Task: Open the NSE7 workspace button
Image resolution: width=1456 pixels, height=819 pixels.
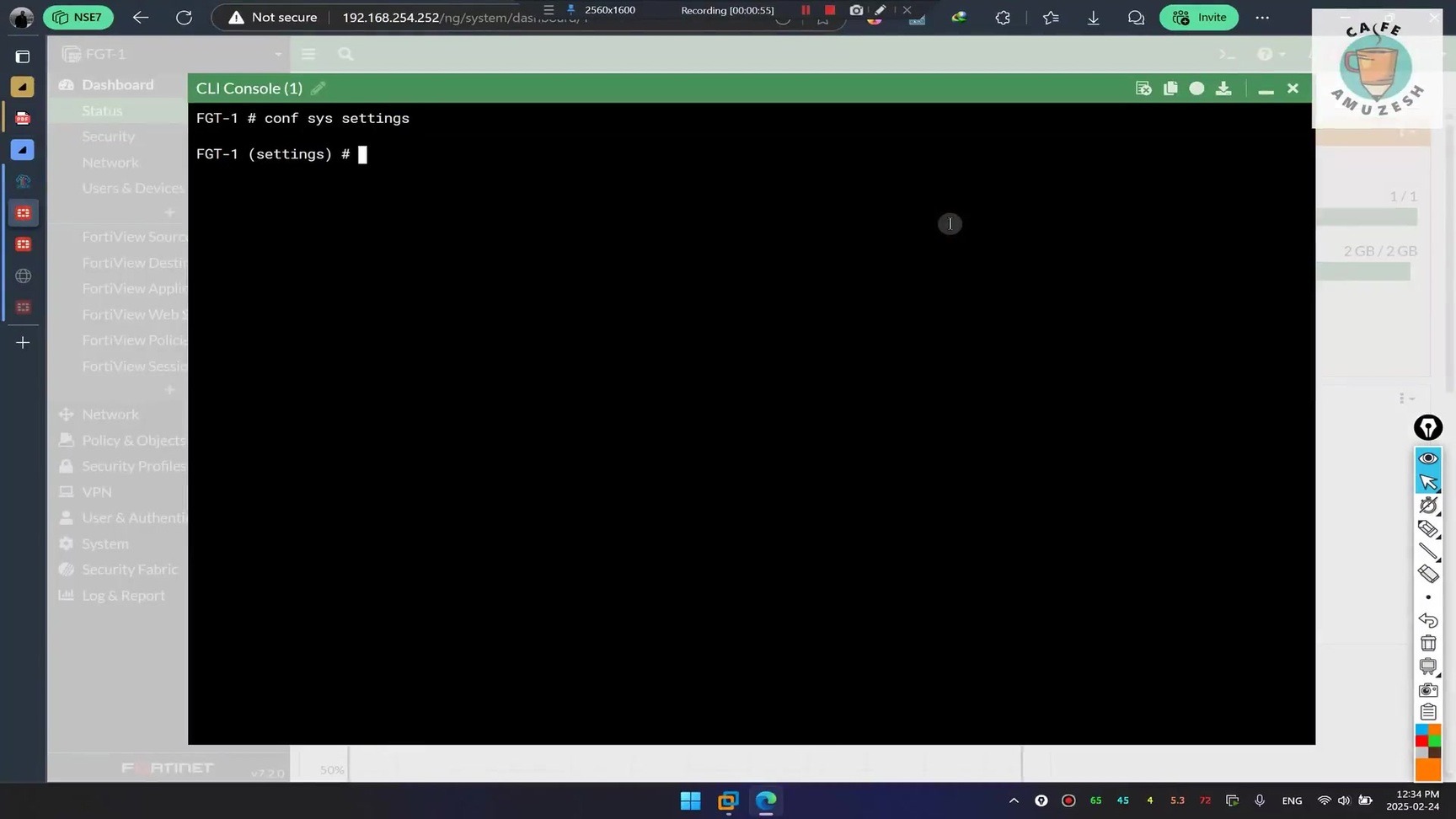Action: pos(78,17)
